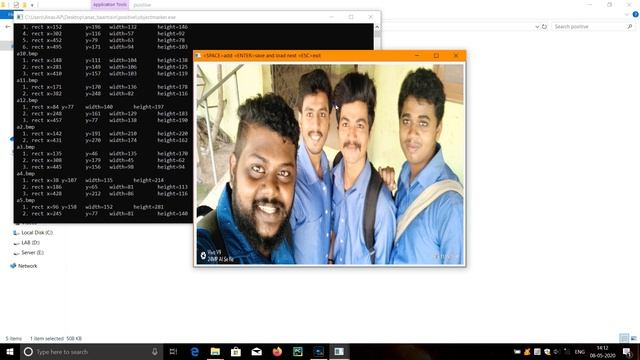Click the console window scroll up arrow

(x=377, y=27)
